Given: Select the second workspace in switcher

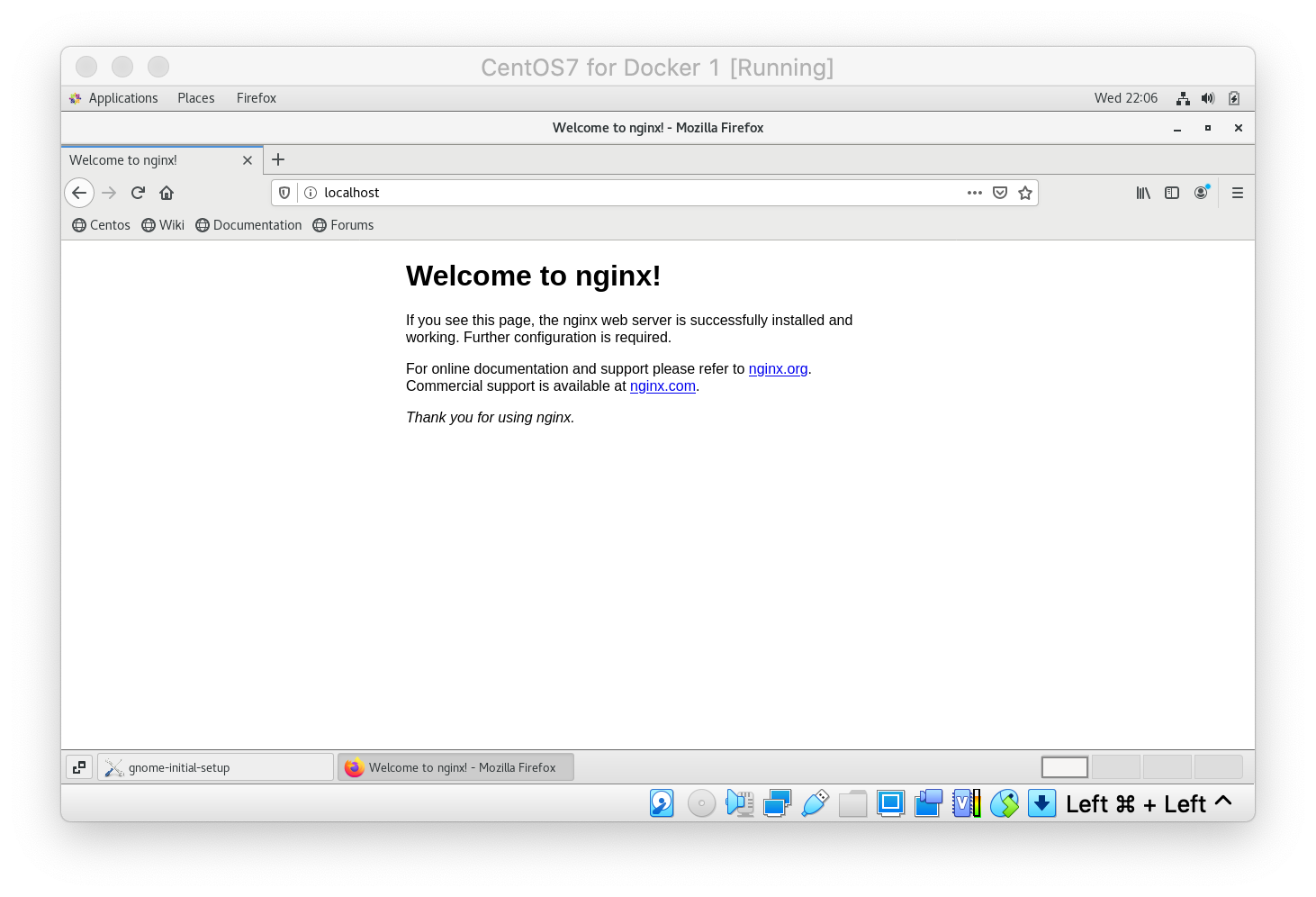Looking at the screenshot, I should [1116, 767].
